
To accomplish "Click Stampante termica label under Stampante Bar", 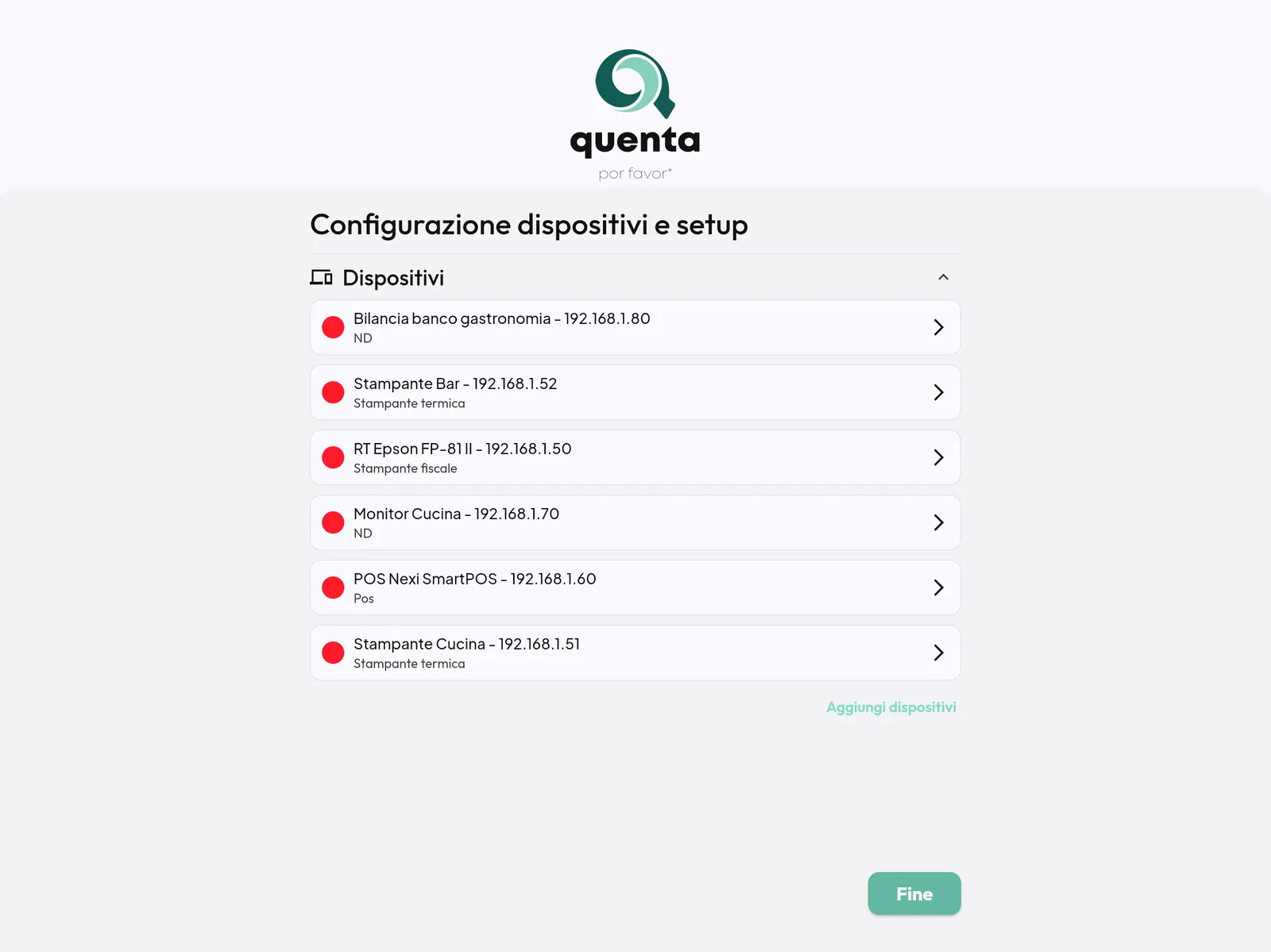I will 409,403.
